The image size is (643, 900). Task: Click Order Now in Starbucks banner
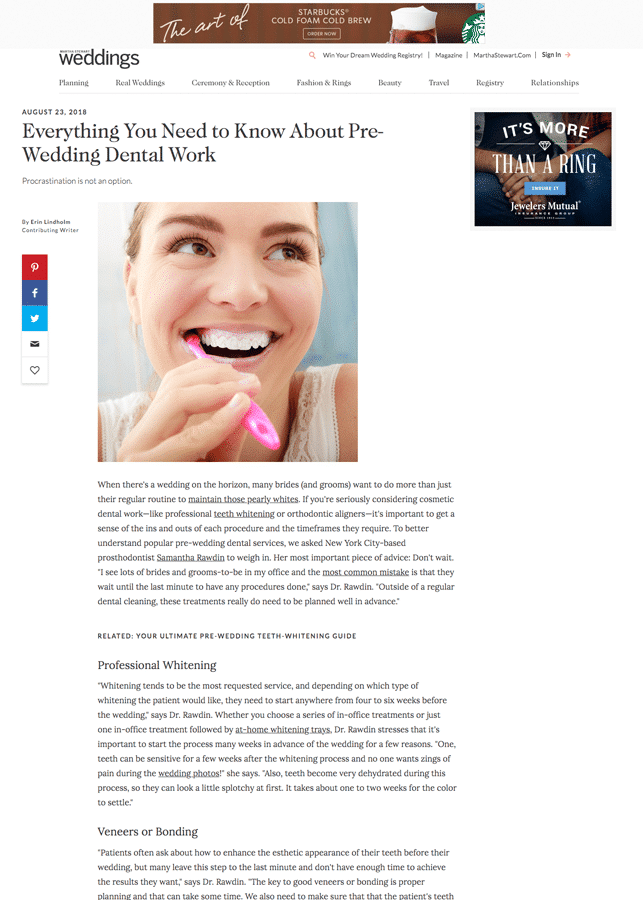click(x=322, y=34)
